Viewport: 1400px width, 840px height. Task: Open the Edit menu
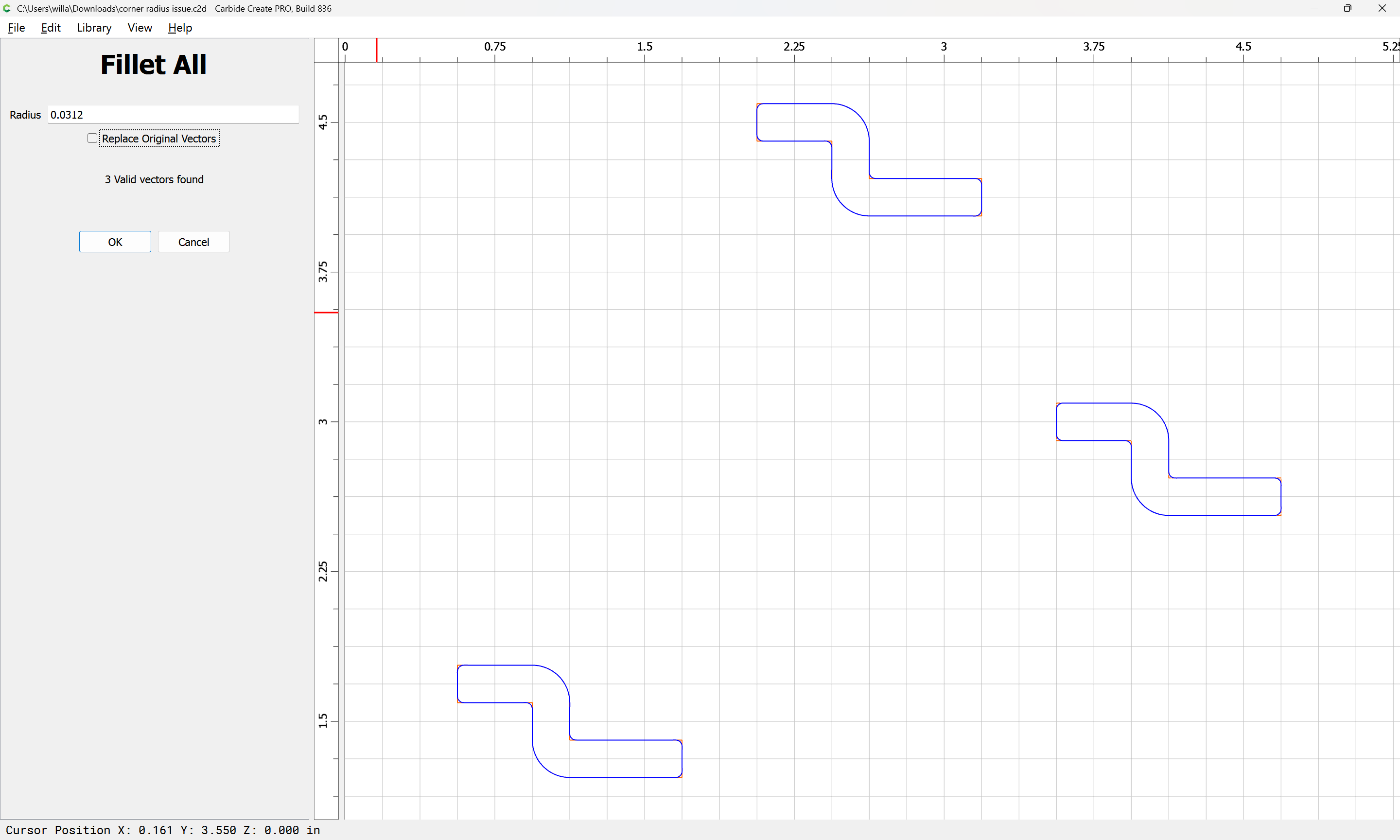pos(51,28)
